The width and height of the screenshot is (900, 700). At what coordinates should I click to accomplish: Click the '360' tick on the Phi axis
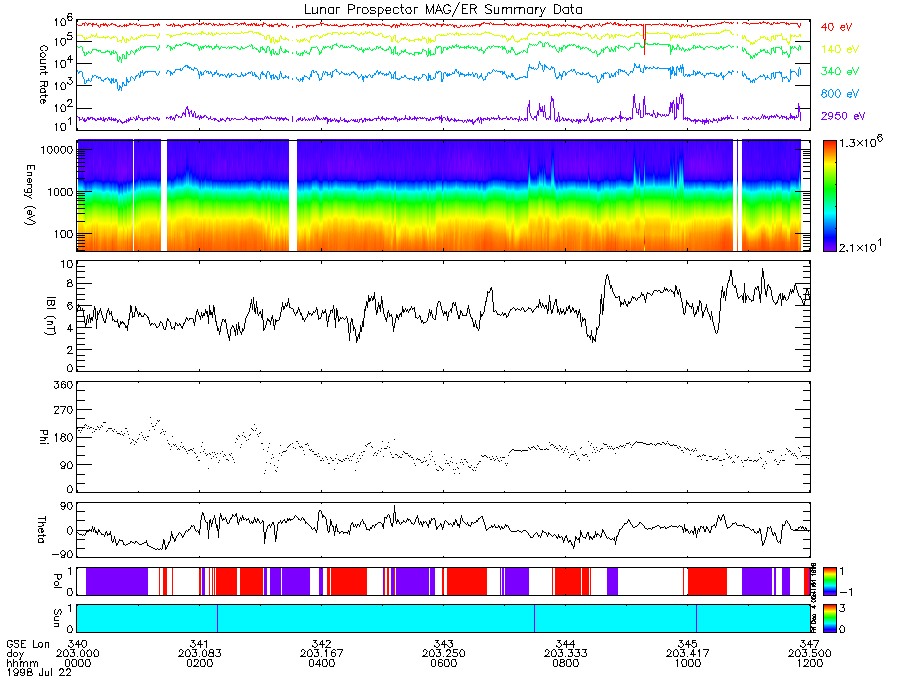(x=63, y=385)
